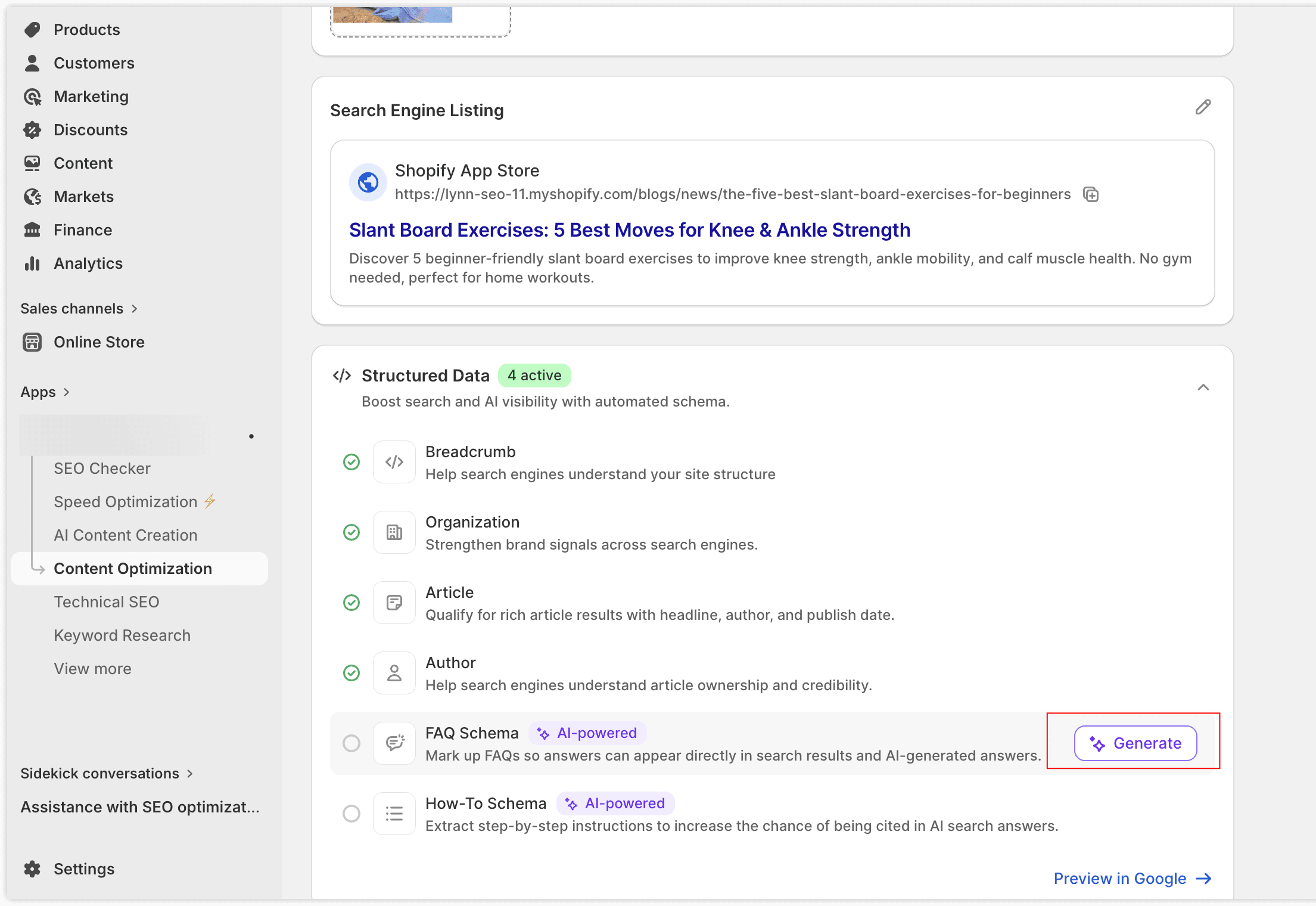The height and width of the screenshot is (906, 1316).
Task: Click the Settings gear icon
Action: [x=32, y=869]
